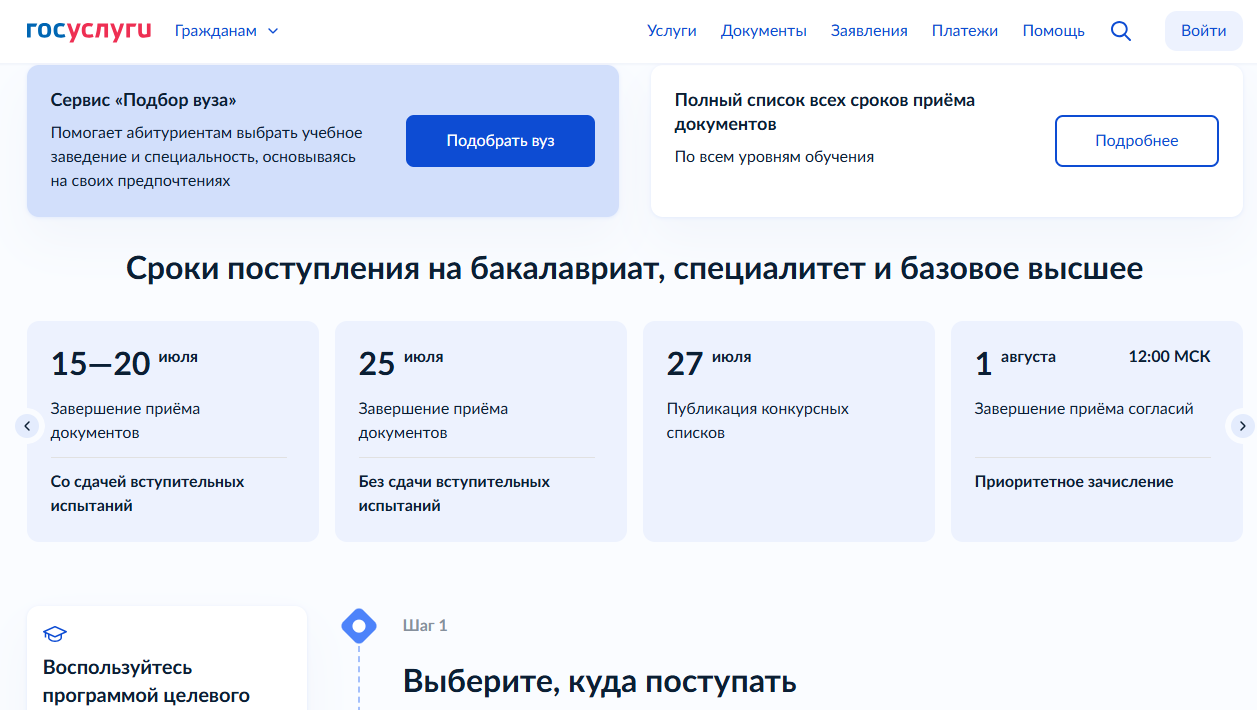Select the 1 августа deadline card
1257x710 pixels.
1097,431
